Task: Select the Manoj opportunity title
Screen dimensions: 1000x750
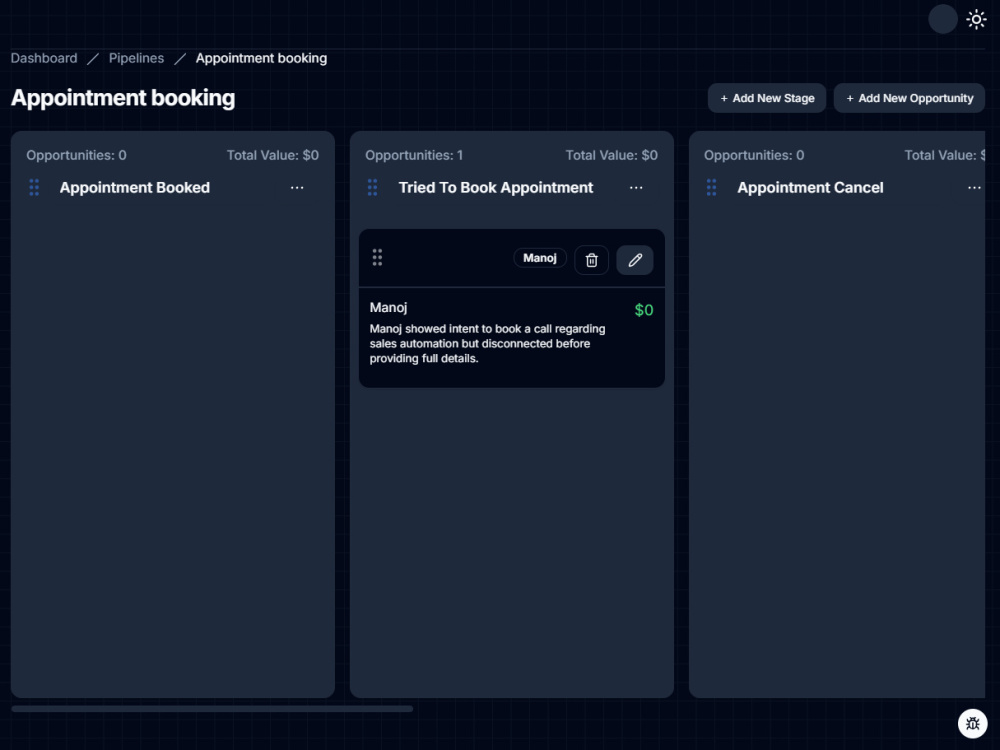Action: click(x=388, y=307)
